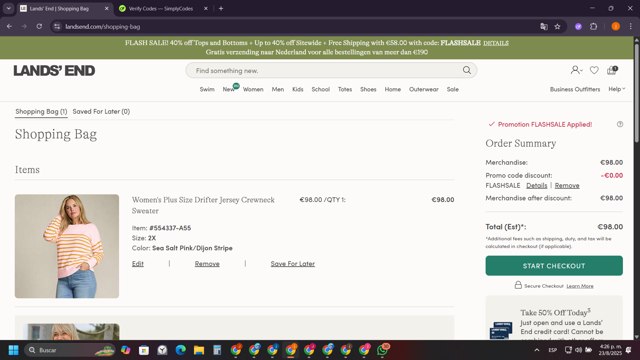Open the Kids menu
This screenshot has width=640, height=360.
tap(298, 89)
